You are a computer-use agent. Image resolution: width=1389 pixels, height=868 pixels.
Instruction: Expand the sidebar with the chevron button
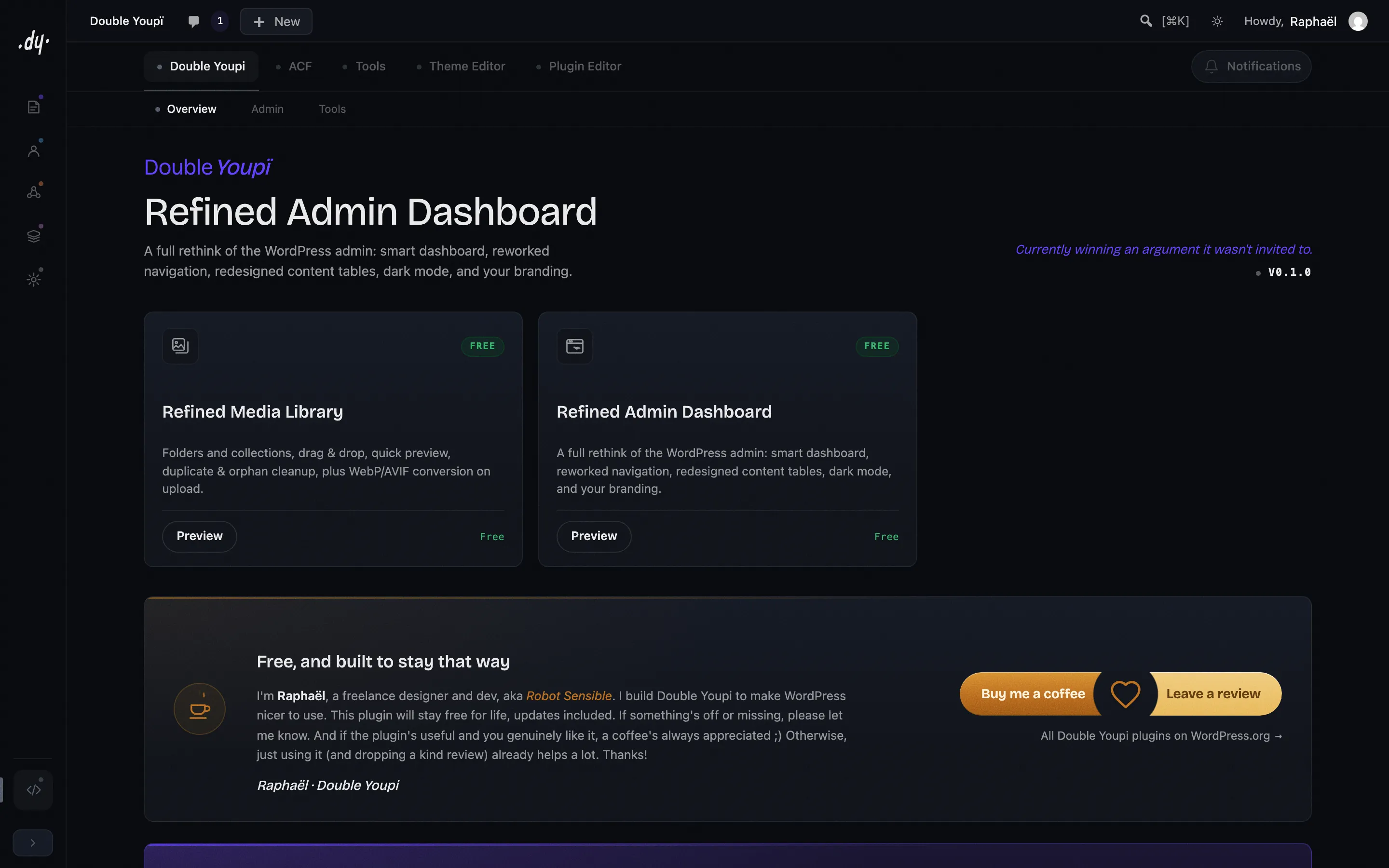(33, 843)
